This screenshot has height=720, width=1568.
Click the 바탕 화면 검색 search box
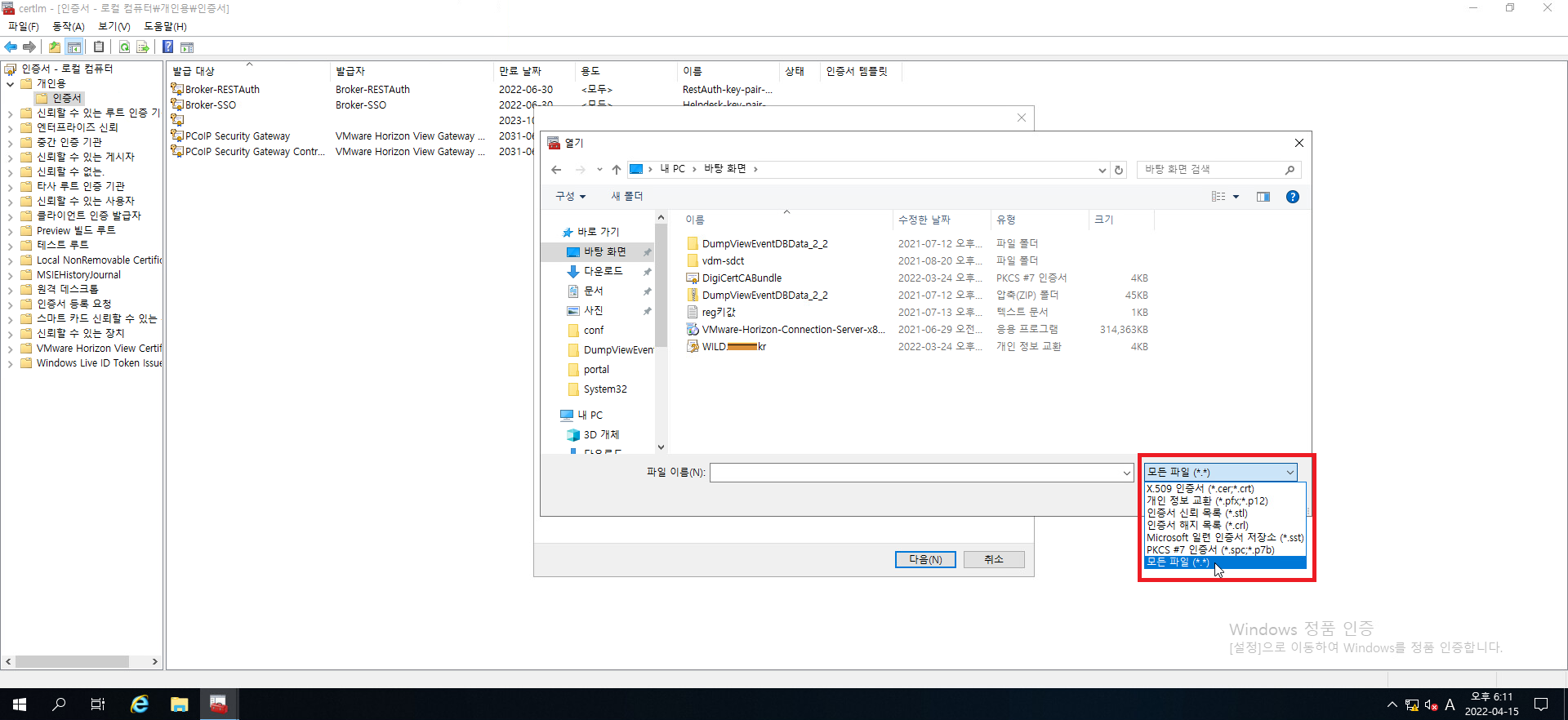coord(1211,170)
